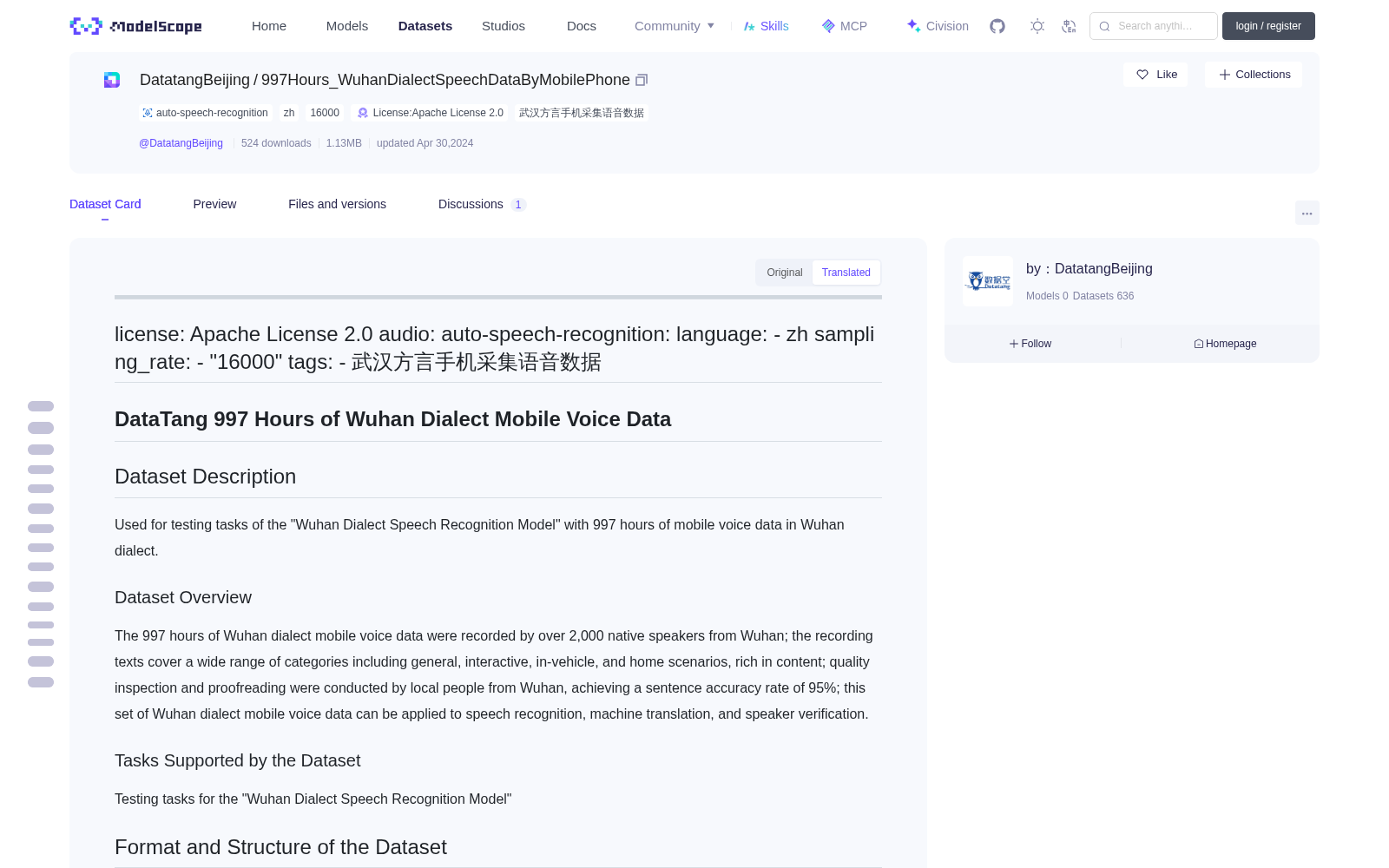The image size is (1389, 868).
Task: Focus the search anything field
Action: [x=1154, y=26]
